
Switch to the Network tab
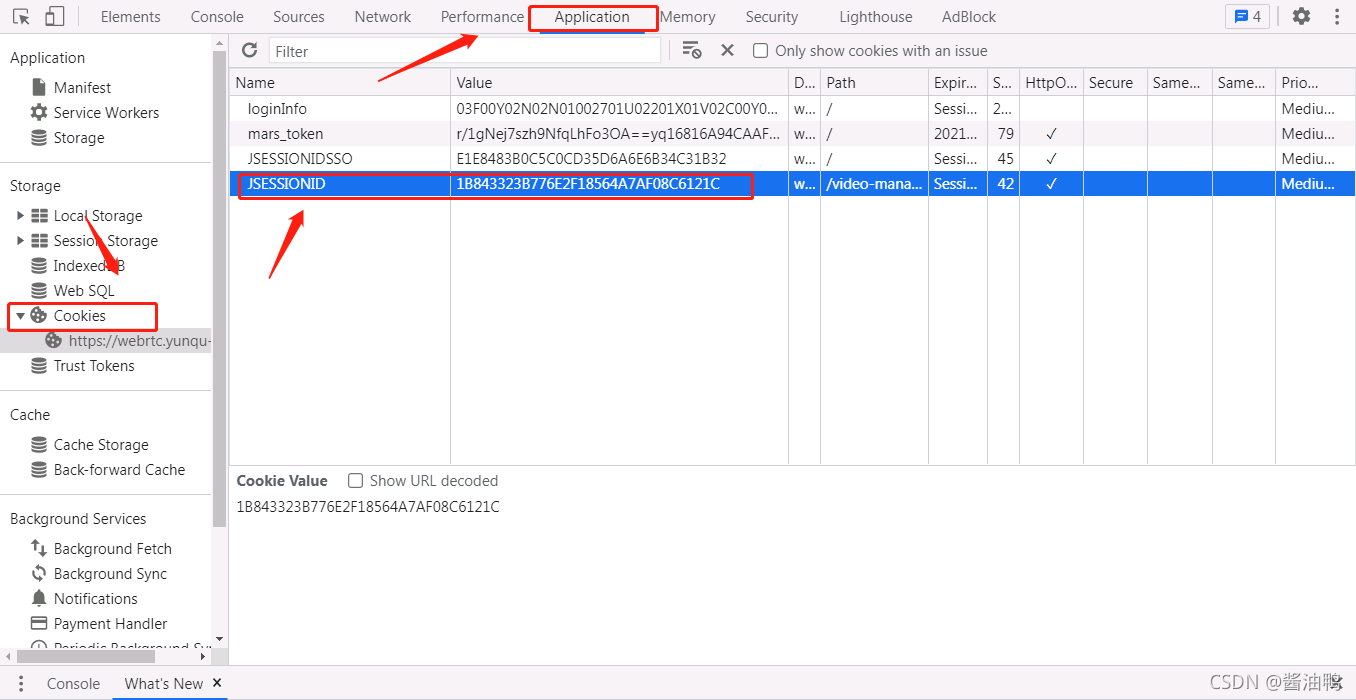tap(383, 17)
